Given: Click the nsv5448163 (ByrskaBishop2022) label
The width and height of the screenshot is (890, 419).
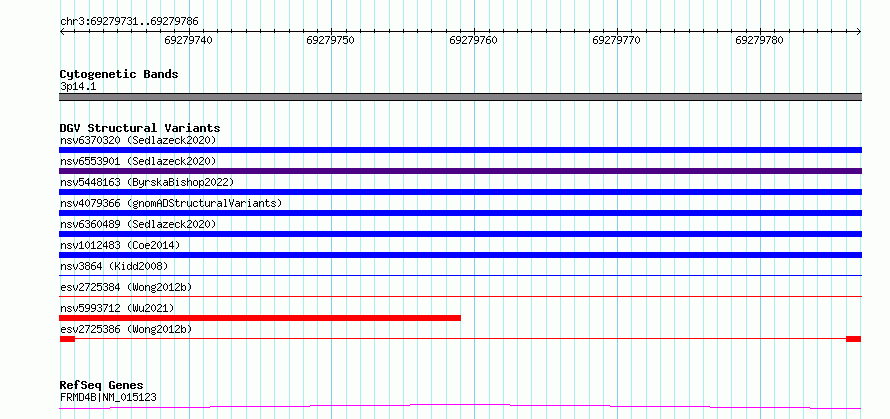Looking at the screenshot, I should tap(147, 182).
